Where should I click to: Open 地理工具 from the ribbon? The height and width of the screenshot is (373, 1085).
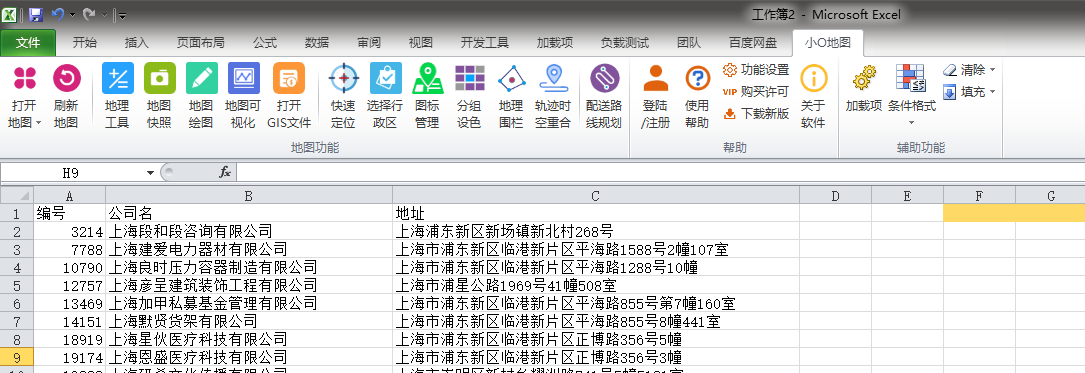click(118, 96)
